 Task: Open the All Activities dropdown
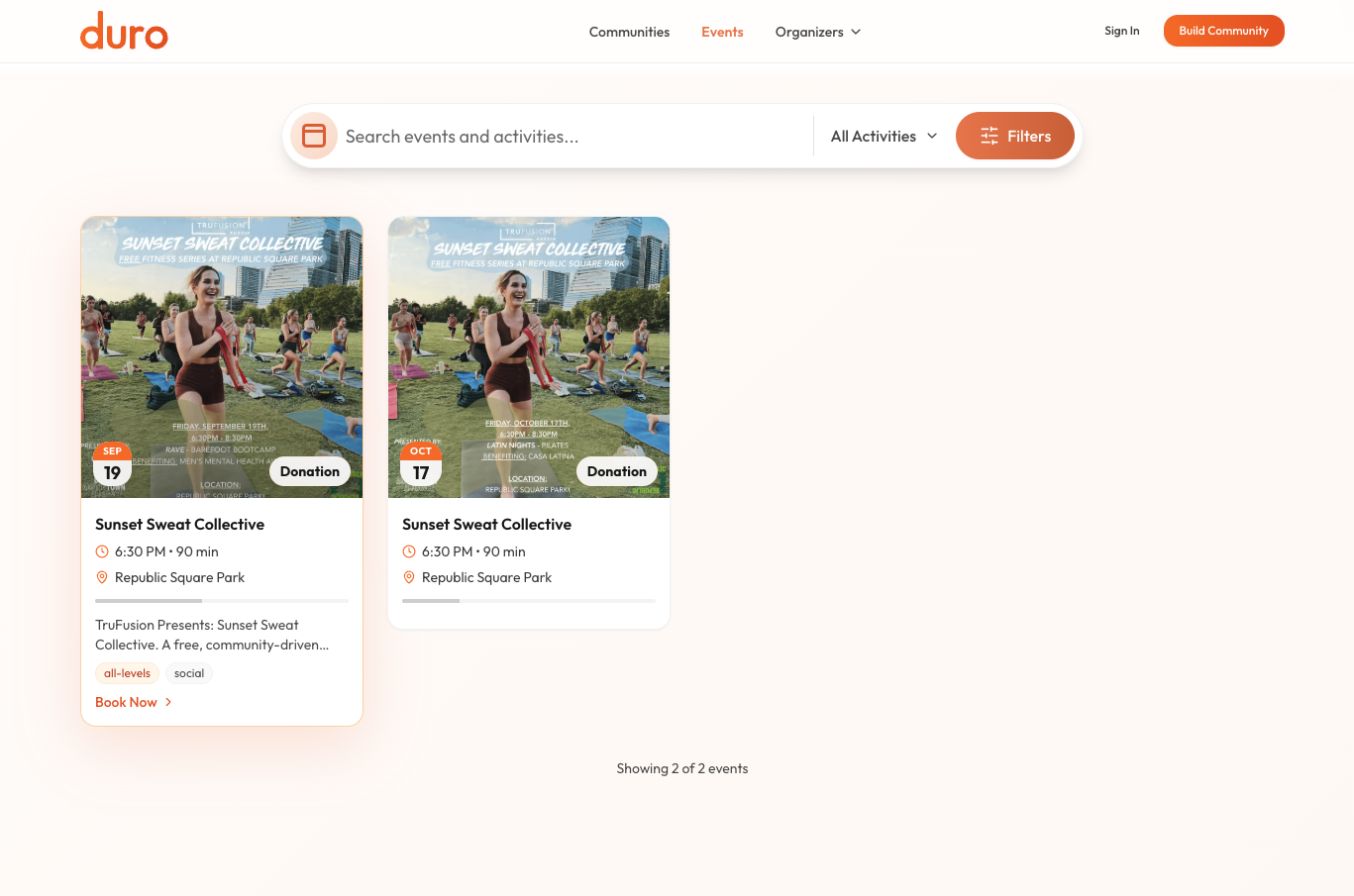[x=884, y=136]
